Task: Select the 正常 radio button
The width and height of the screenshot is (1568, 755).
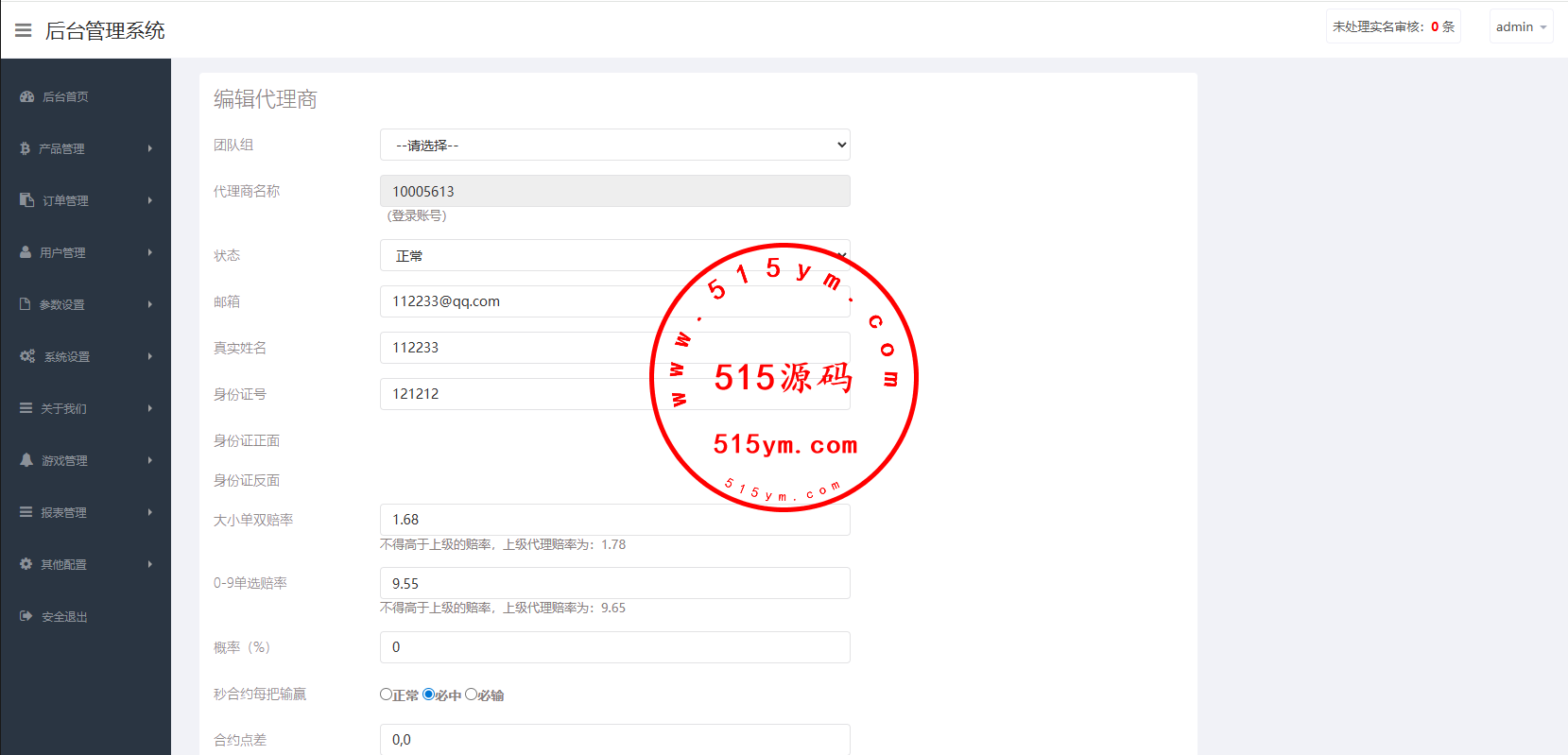Action: pyautogui.click(x=386, y=695)
